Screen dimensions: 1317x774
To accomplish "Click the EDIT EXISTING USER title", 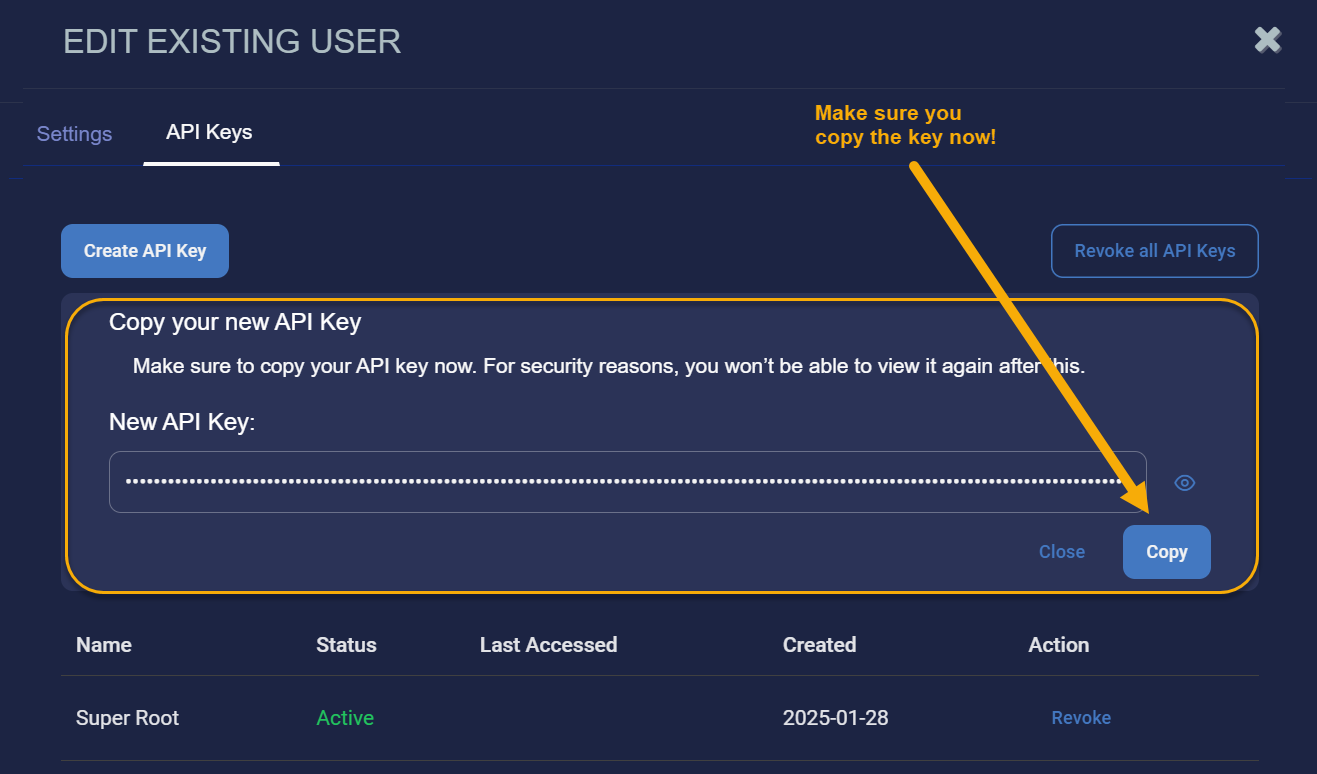I will point(232,41).
